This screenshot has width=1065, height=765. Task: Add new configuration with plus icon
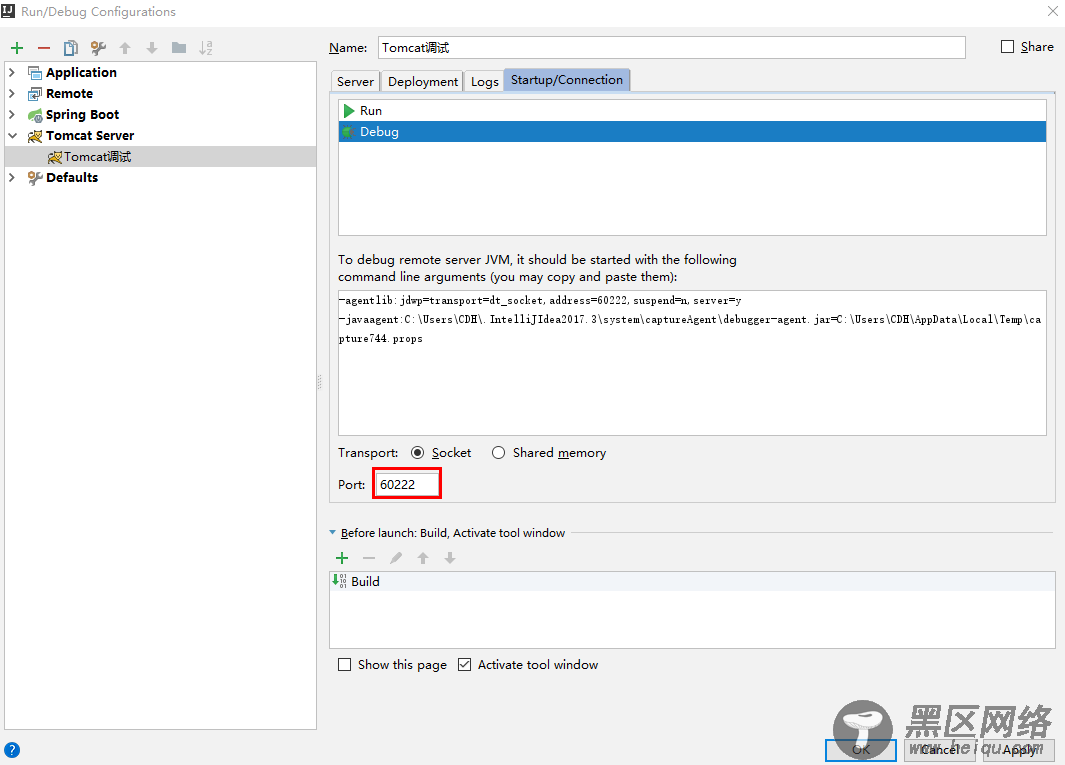17,48
